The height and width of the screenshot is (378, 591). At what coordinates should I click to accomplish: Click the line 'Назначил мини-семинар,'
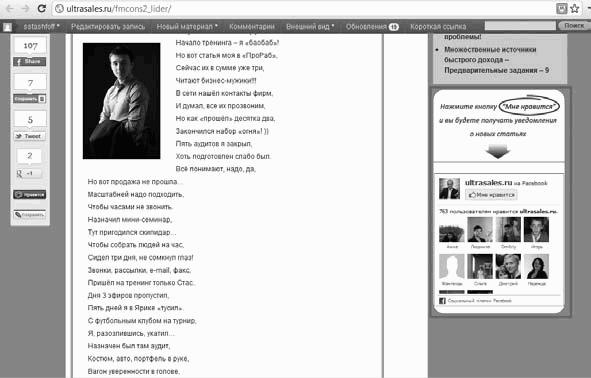point(130,219)
